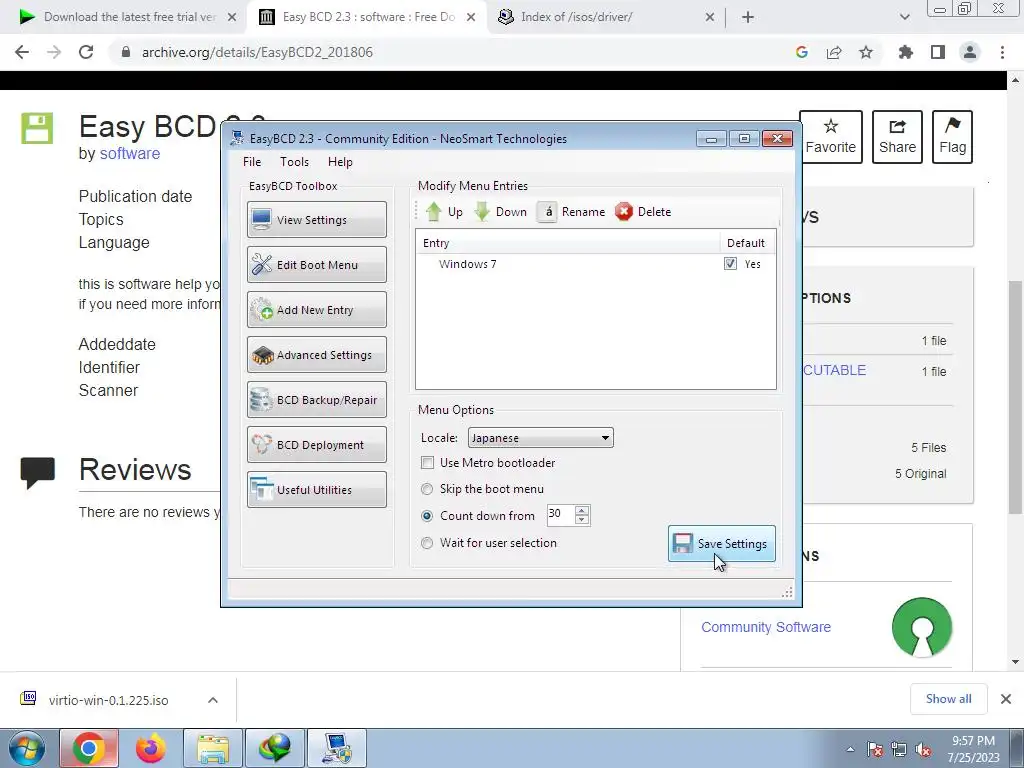Viewport: 1024px width, 768px height.
Task: Uncheck the Windows 7 Default checkbox
Action: 730,264
